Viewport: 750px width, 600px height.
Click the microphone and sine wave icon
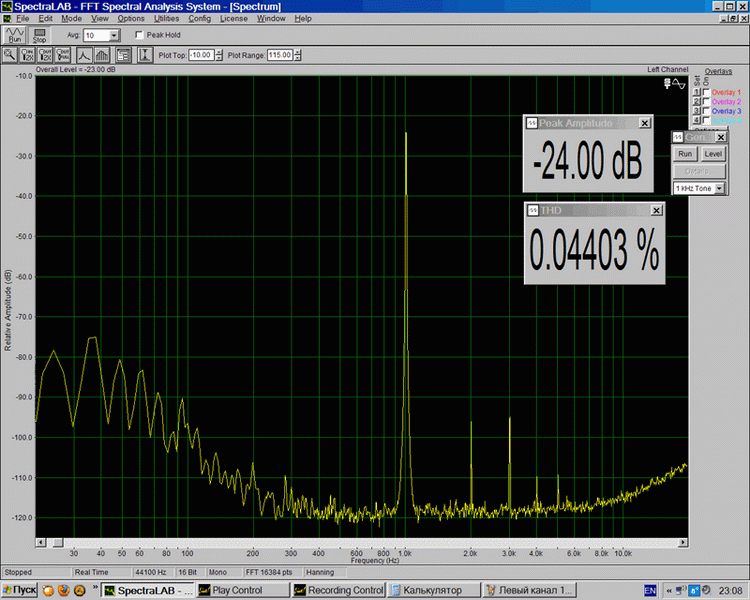[676, 84]
